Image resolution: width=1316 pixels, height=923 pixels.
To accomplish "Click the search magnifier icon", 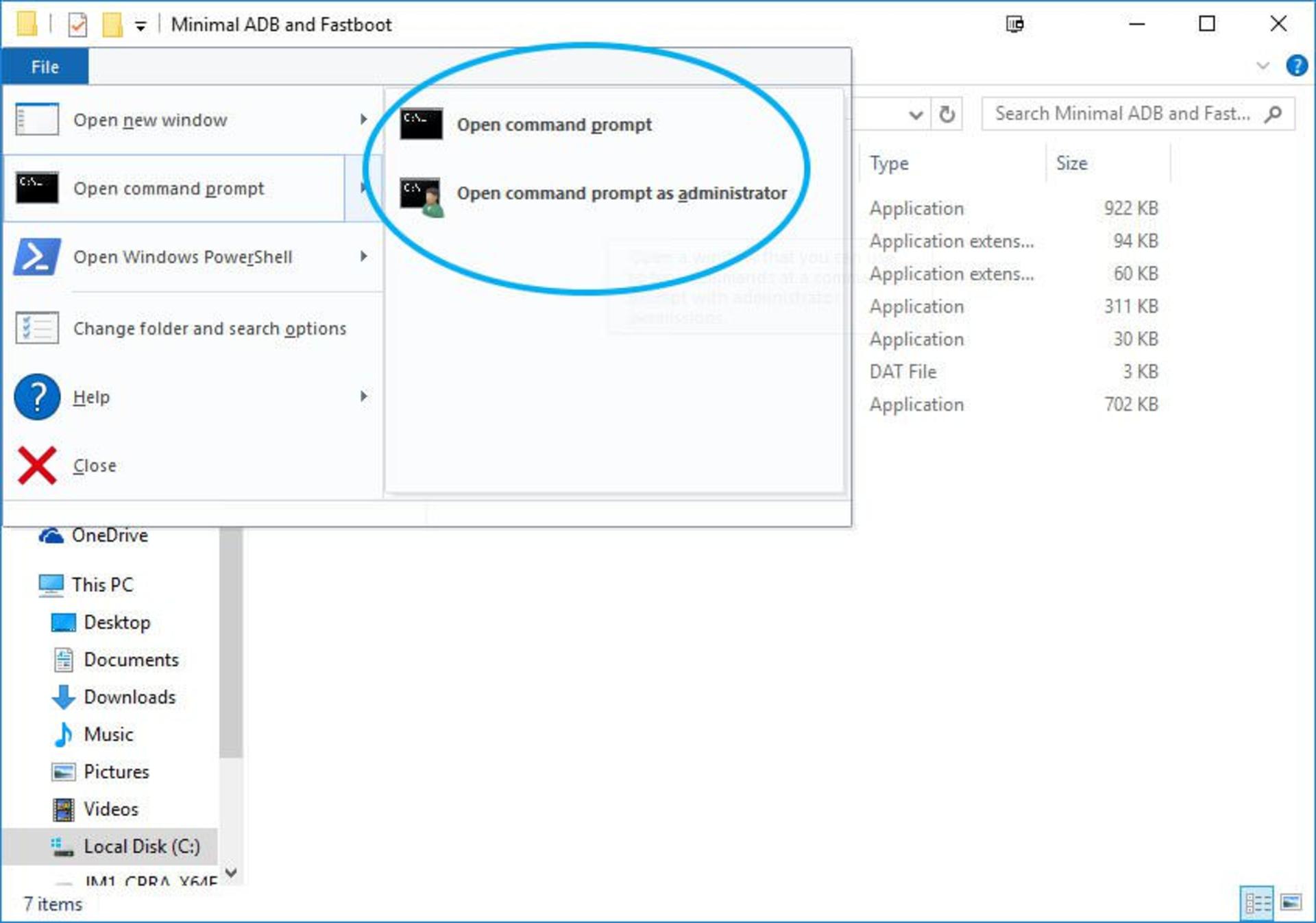I will (x=1274, y=114).
